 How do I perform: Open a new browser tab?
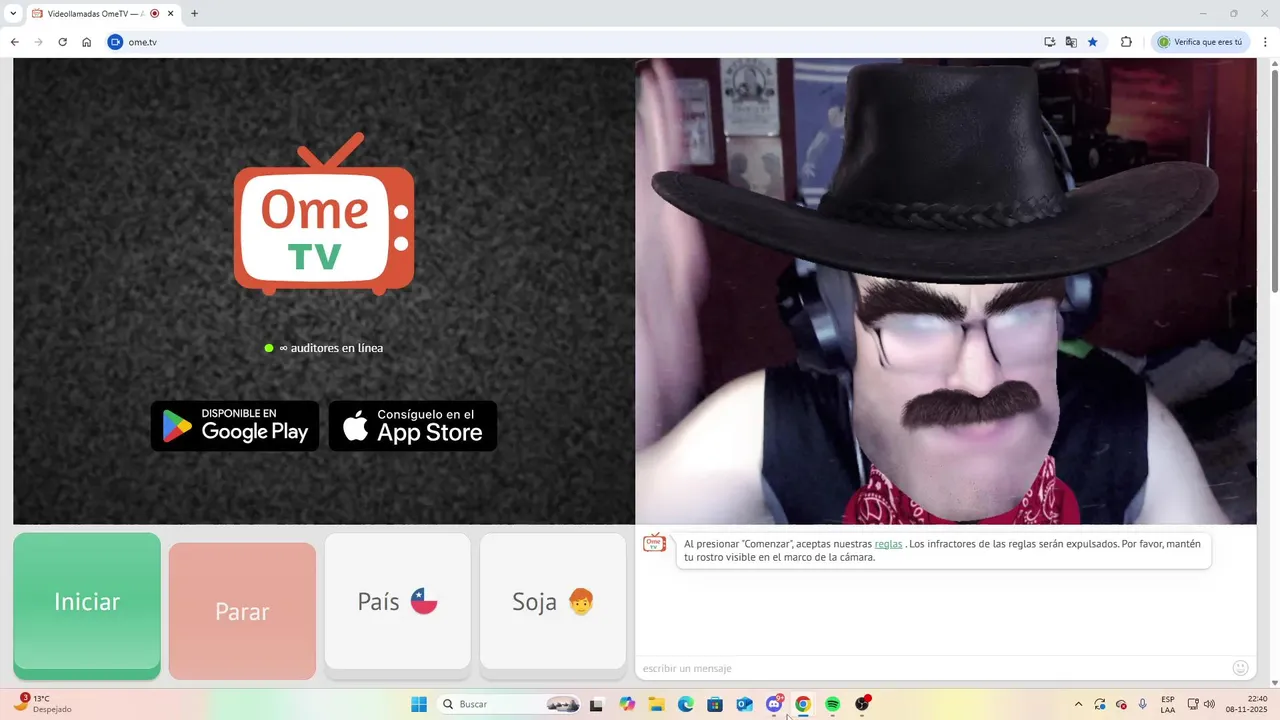tap(194, 14)
